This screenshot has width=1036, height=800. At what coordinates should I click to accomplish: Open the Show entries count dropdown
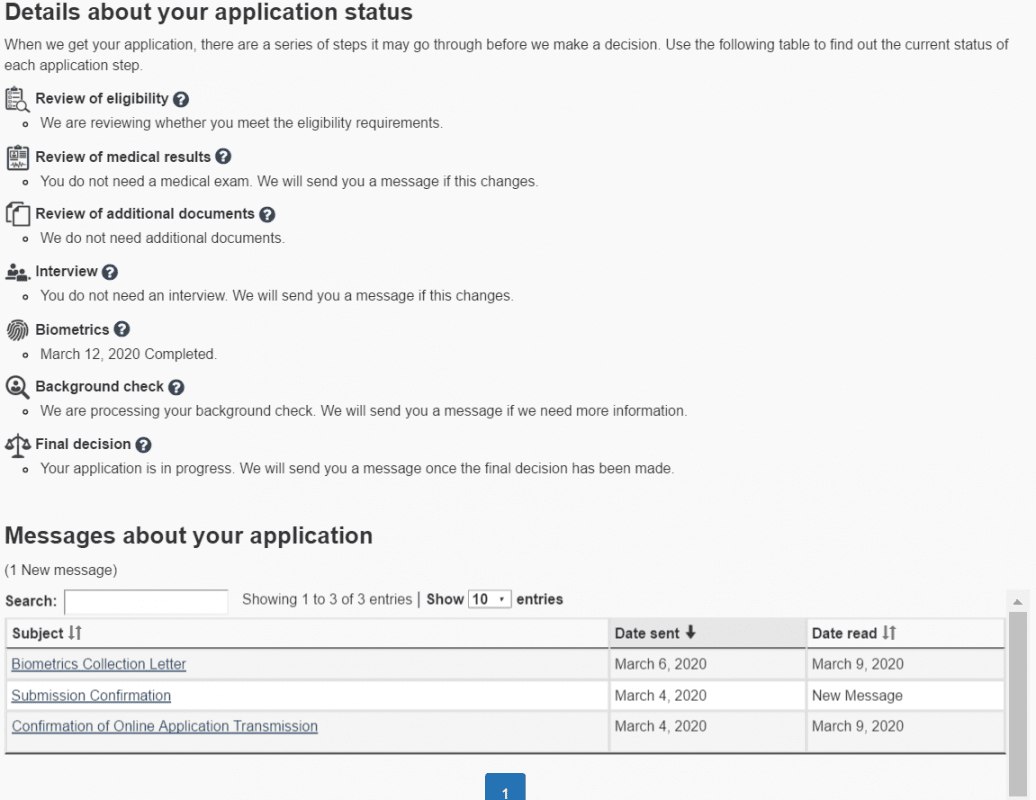pos(490,599)
